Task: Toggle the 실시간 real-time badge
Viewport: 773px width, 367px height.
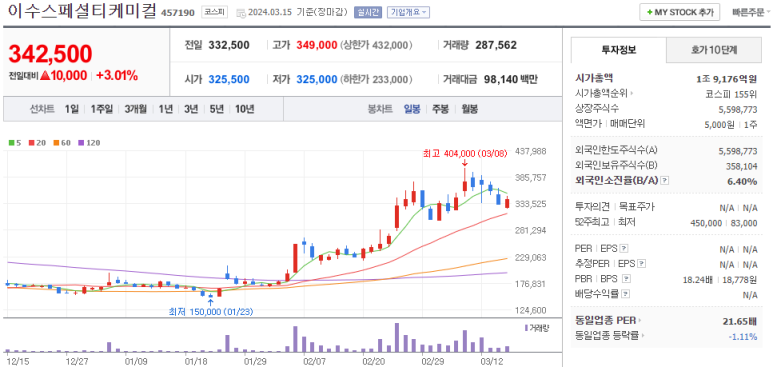Action: 368,12
